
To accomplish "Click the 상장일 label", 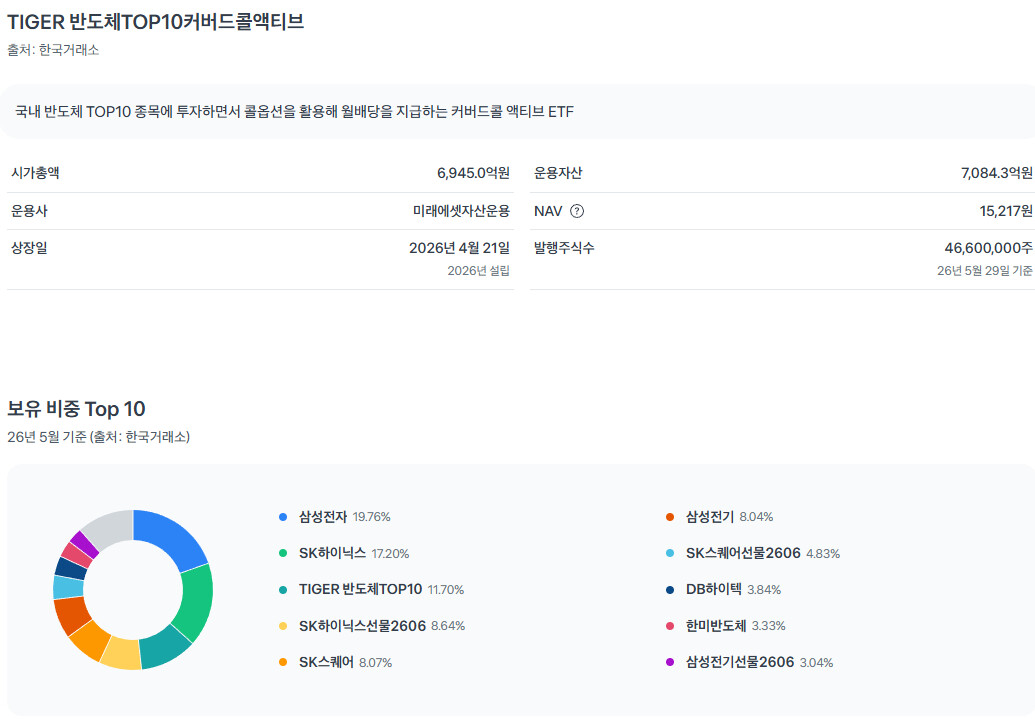I will click(x=29, y=248).
